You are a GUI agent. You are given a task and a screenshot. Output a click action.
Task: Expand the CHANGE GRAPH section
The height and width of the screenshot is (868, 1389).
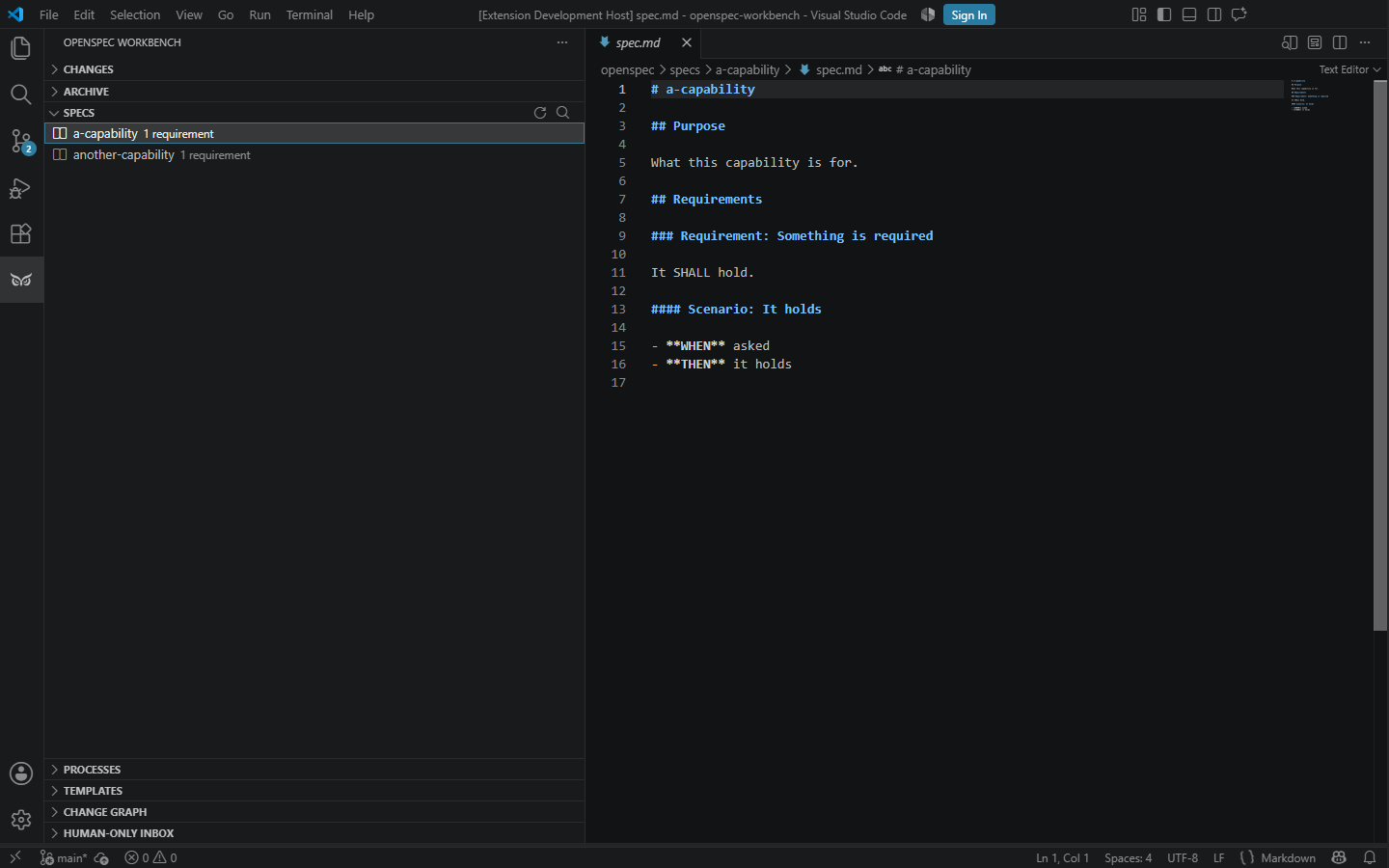click(x=314, y=812)
